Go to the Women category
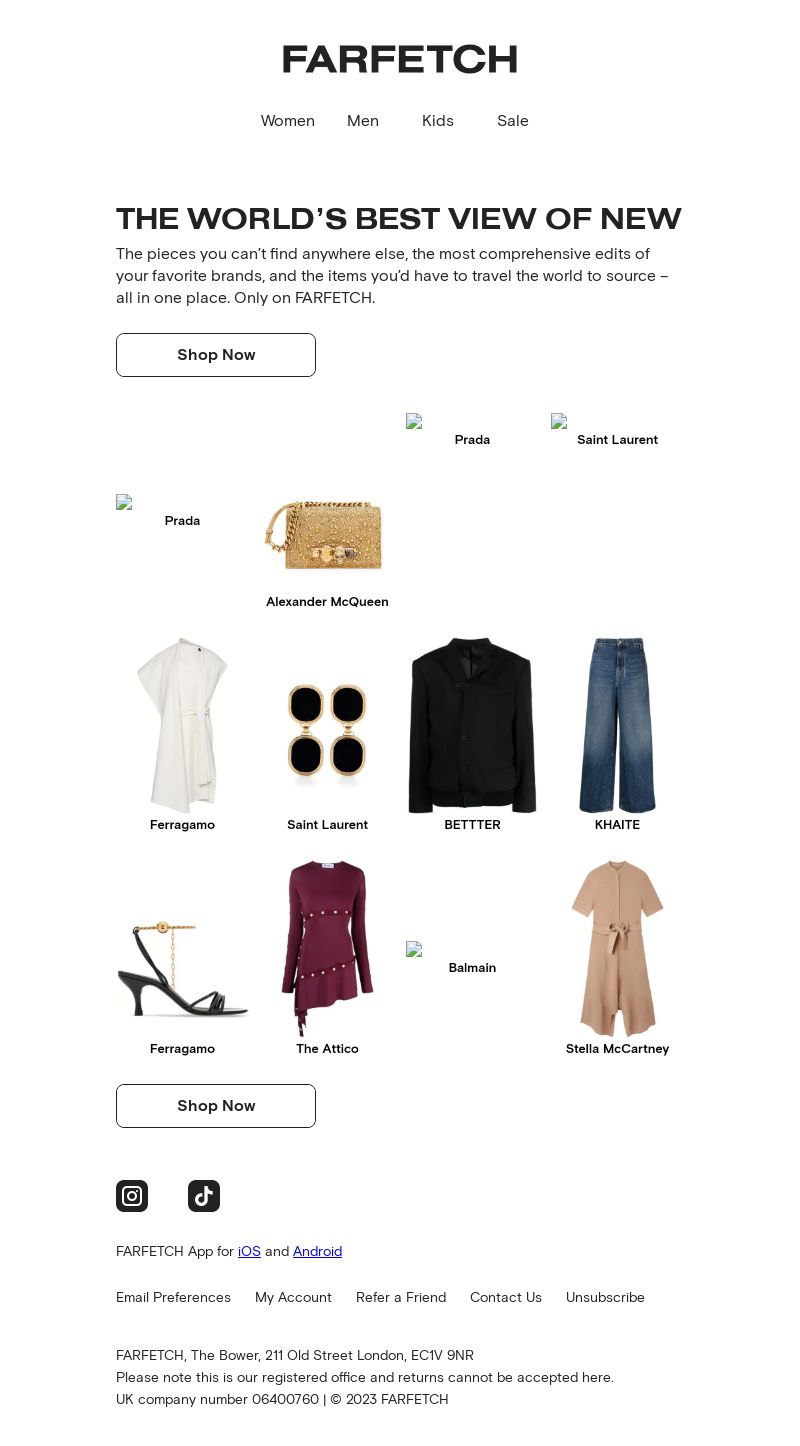The height and width of the screenshot is (1446, 800). pos(288,121)
